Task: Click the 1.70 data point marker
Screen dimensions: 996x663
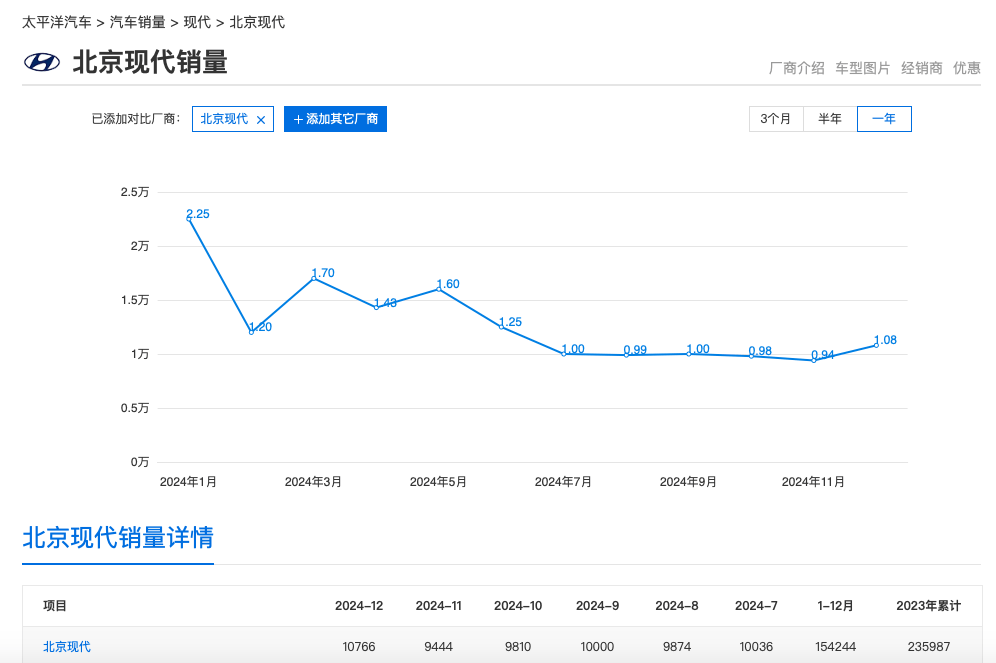Action: point(314,278)
